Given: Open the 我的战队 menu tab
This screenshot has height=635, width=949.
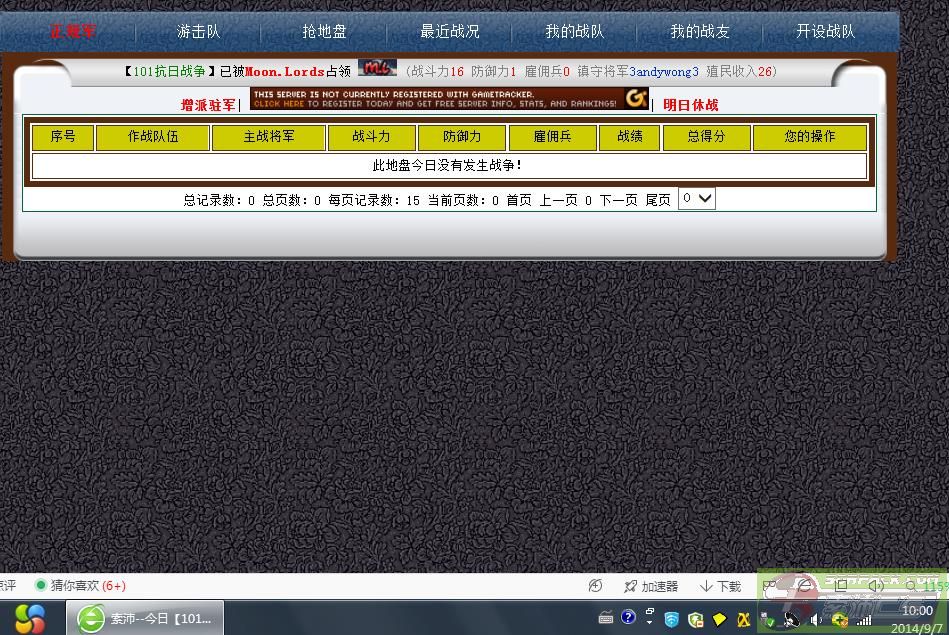Looking at the screenshot, I should 575,31.
